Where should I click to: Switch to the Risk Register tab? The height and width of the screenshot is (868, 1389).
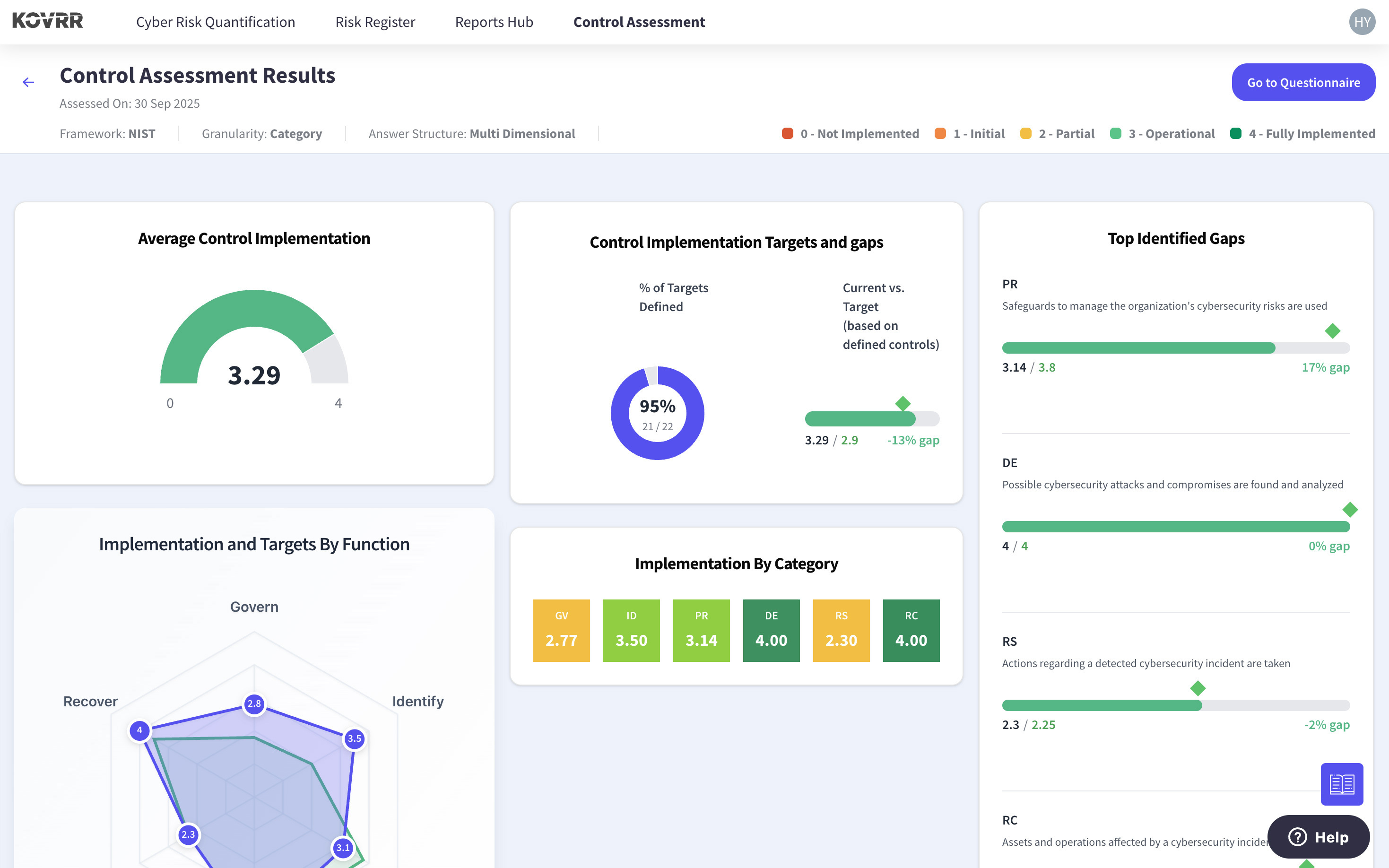[x=375, y=22]
